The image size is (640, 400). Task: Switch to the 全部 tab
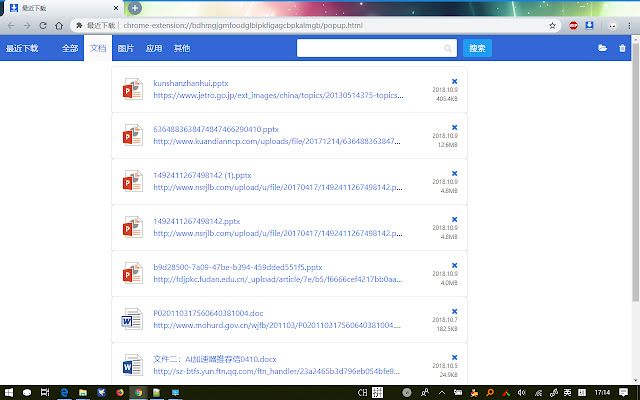pos(69,47)
